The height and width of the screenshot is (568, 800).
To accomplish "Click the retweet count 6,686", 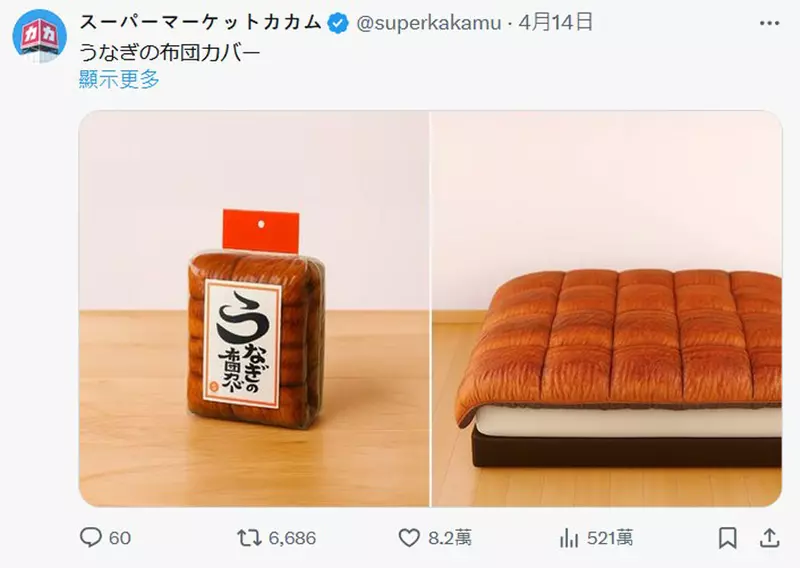I will 292,538.
